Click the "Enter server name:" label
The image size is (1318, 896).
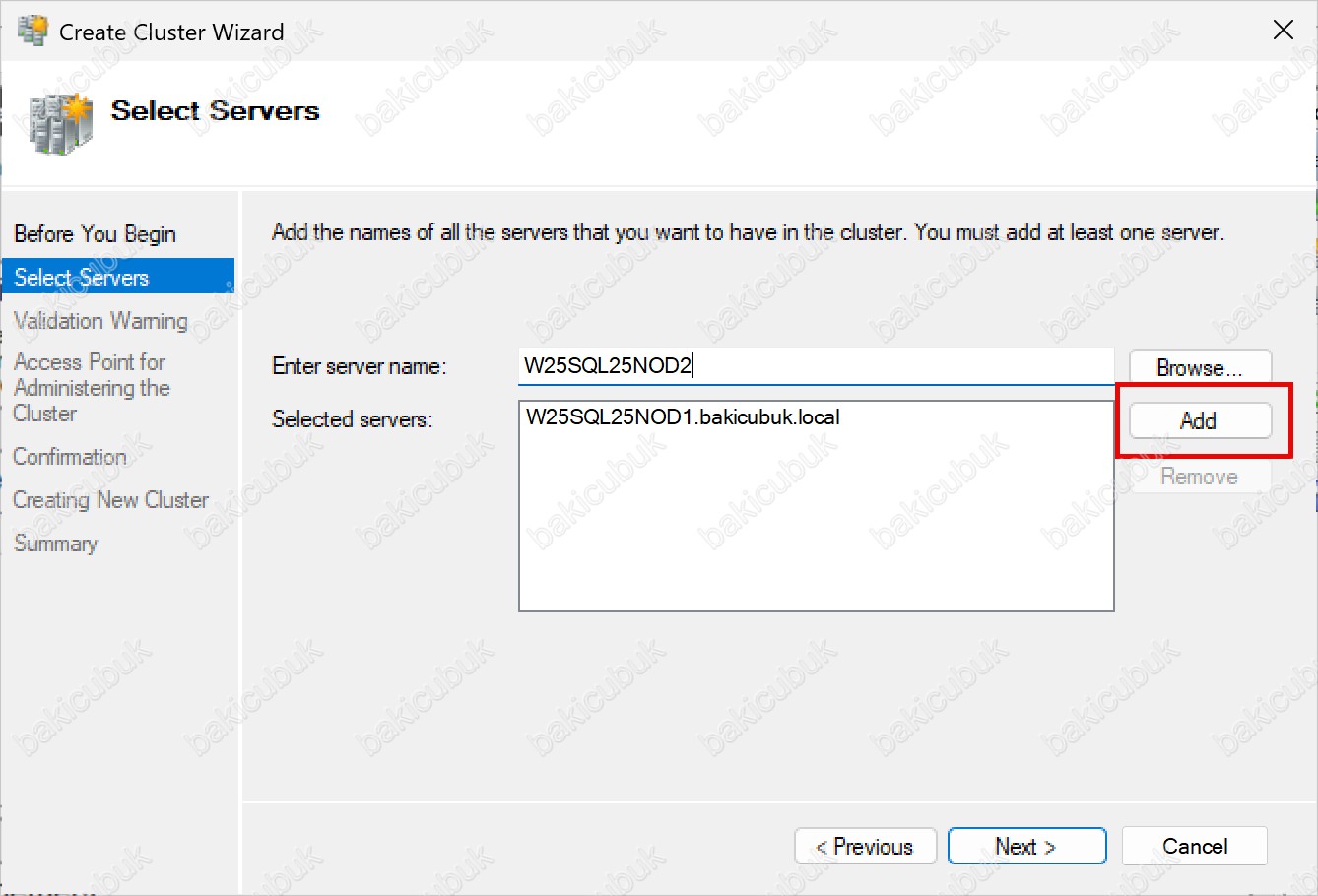click(x=360, y=367)
